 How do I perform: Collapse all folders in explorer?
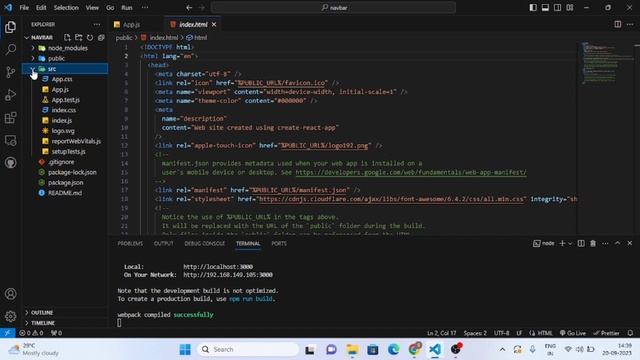point(101,38)
